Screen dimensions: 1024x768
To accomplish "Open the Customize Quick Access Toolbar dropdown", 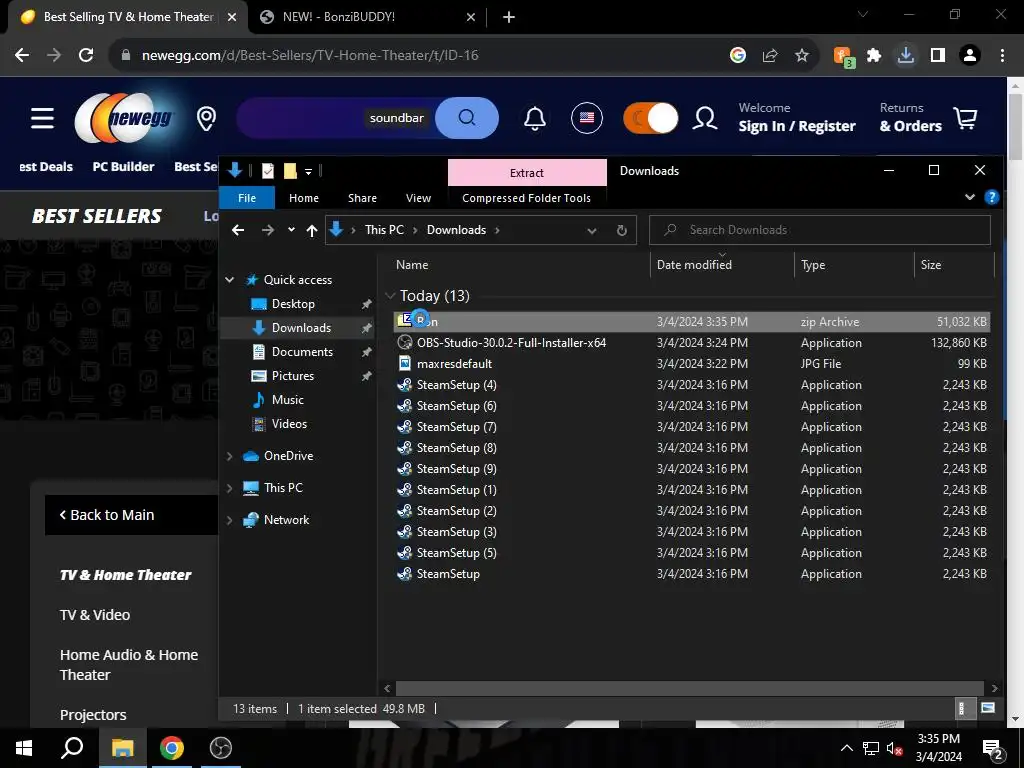I will (x=308, y=172).
